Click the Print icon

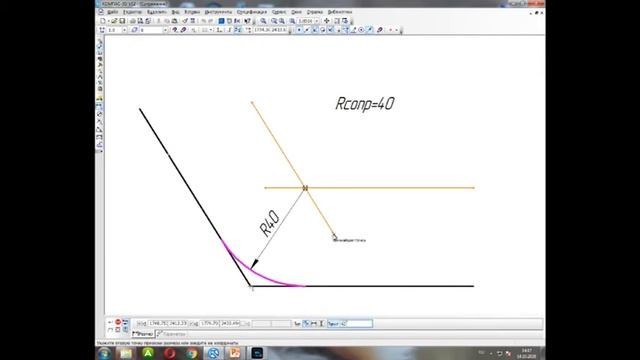133,21
